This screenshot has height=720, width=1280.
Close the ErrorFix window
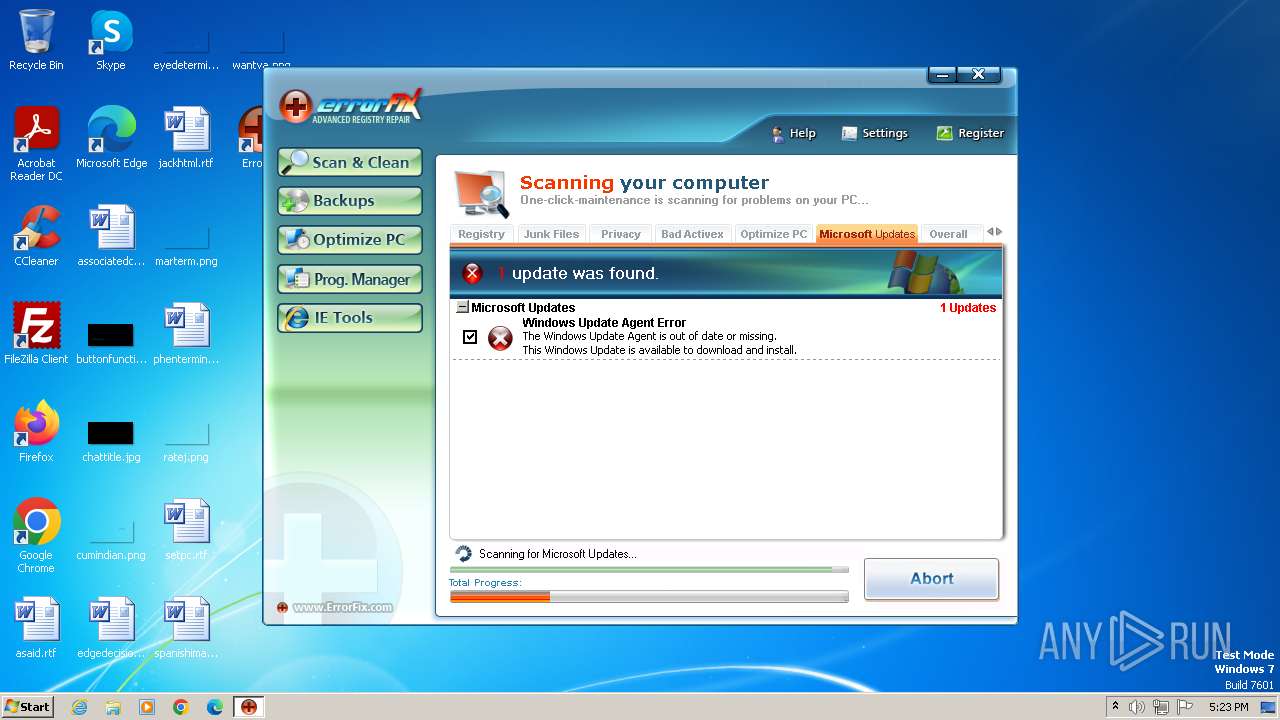[979, 74]
